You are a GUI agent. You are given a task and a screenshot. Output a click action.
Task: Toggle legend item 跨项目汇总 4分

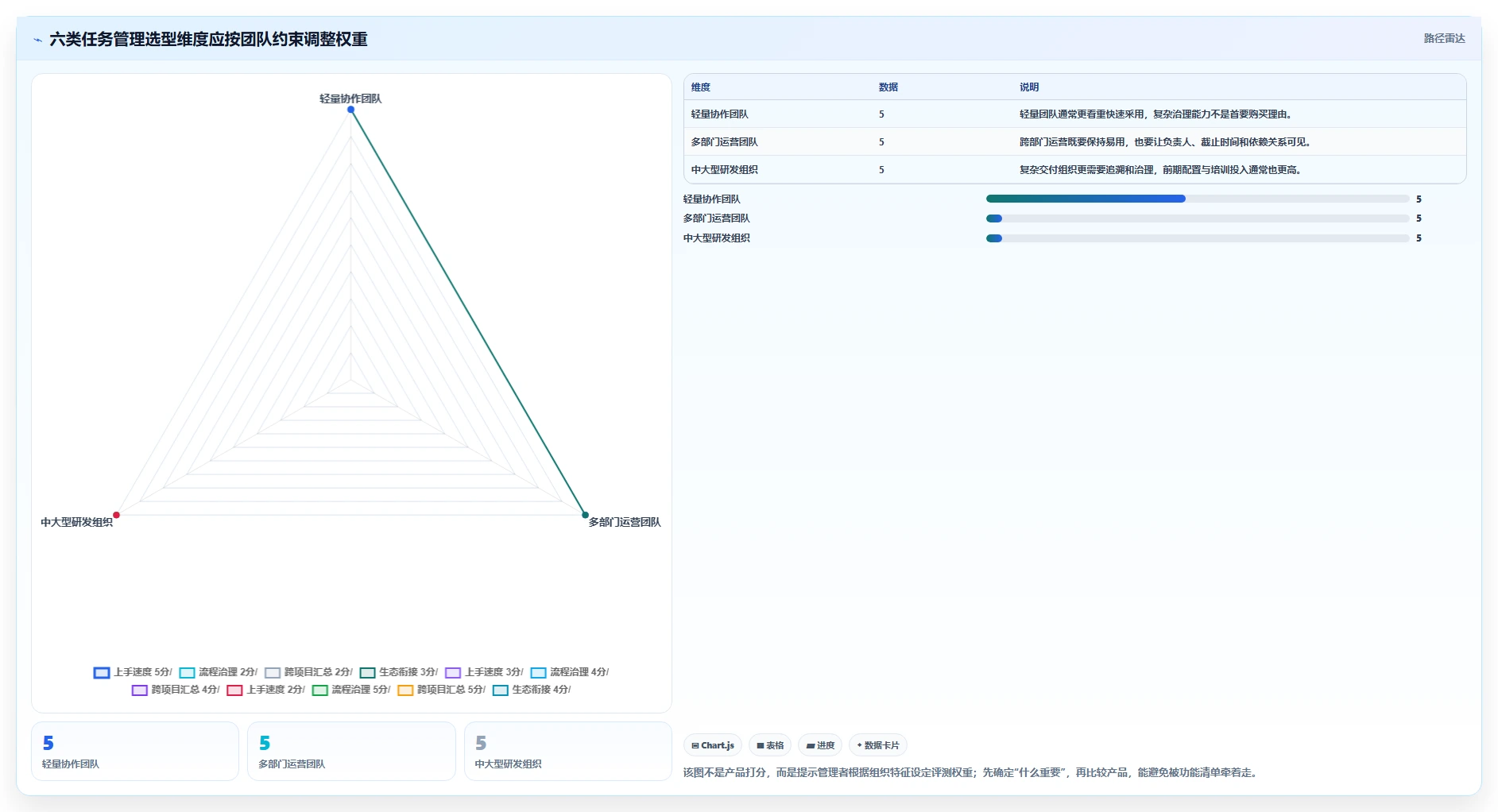click(x=176, y=690)
